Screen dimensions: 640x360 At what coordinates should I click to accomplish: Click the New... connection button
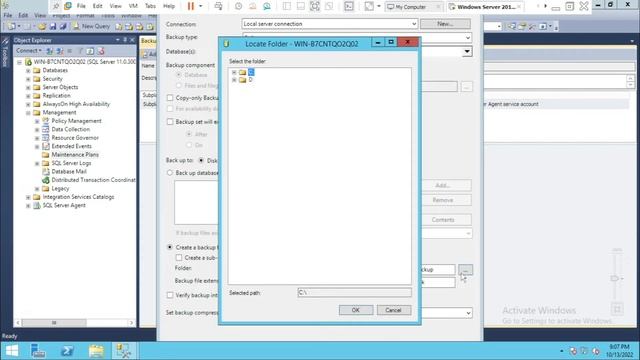445,24
